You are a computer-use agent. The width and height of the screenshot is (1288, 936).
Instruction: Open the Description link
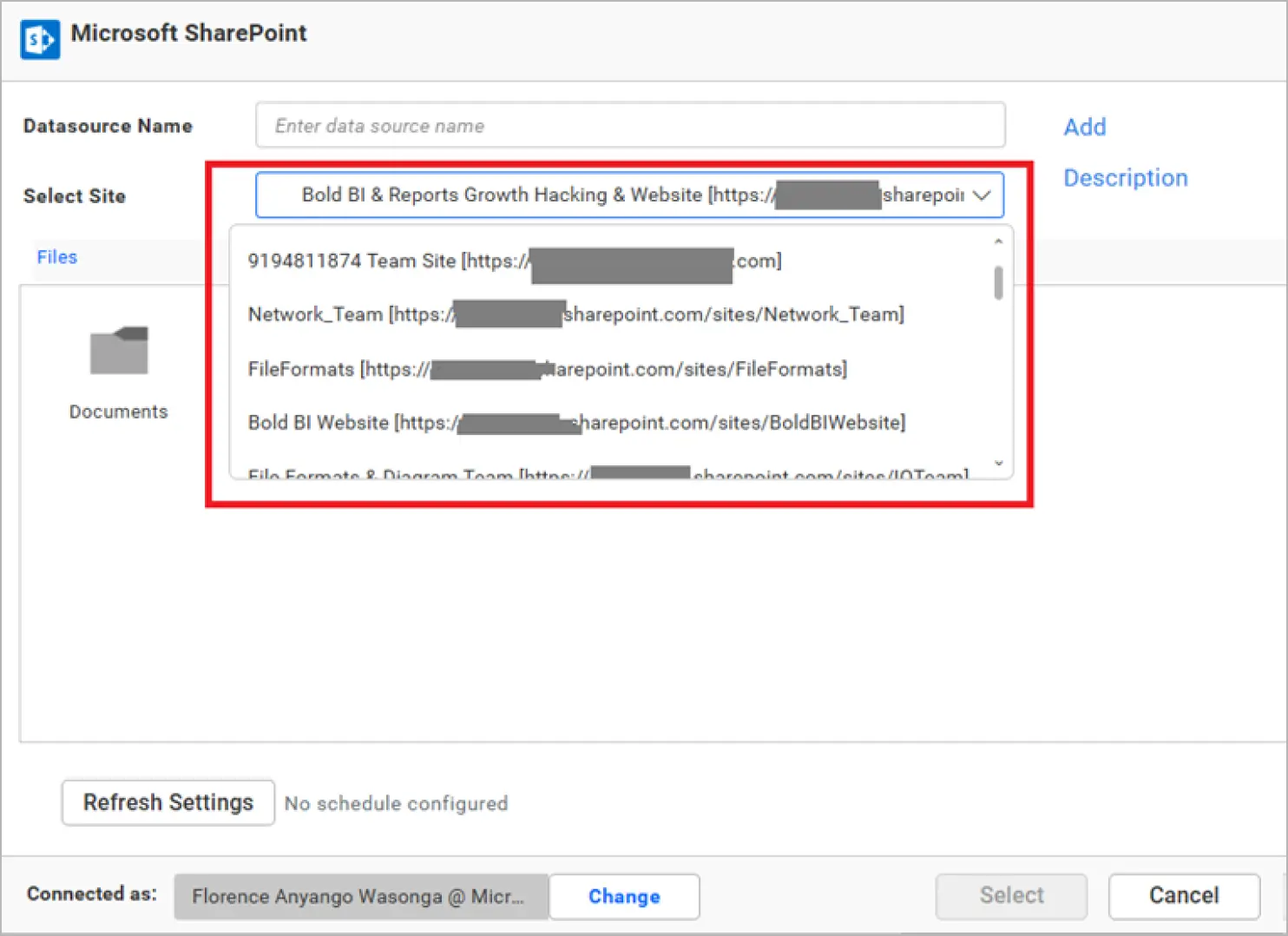point(1125,177)
